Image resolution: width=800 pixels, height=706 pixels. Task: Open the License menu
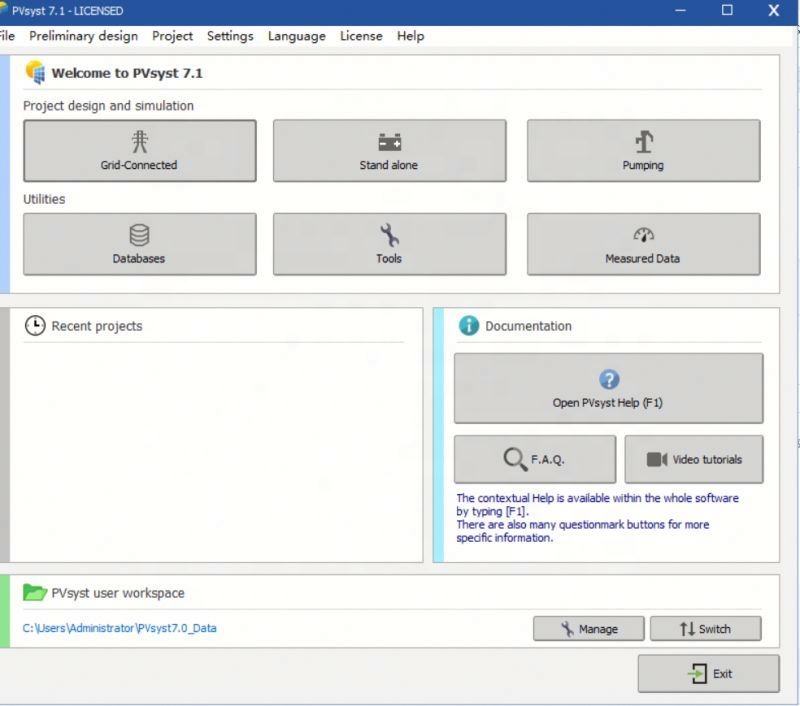pyautogui.click(x=361, y=36)
